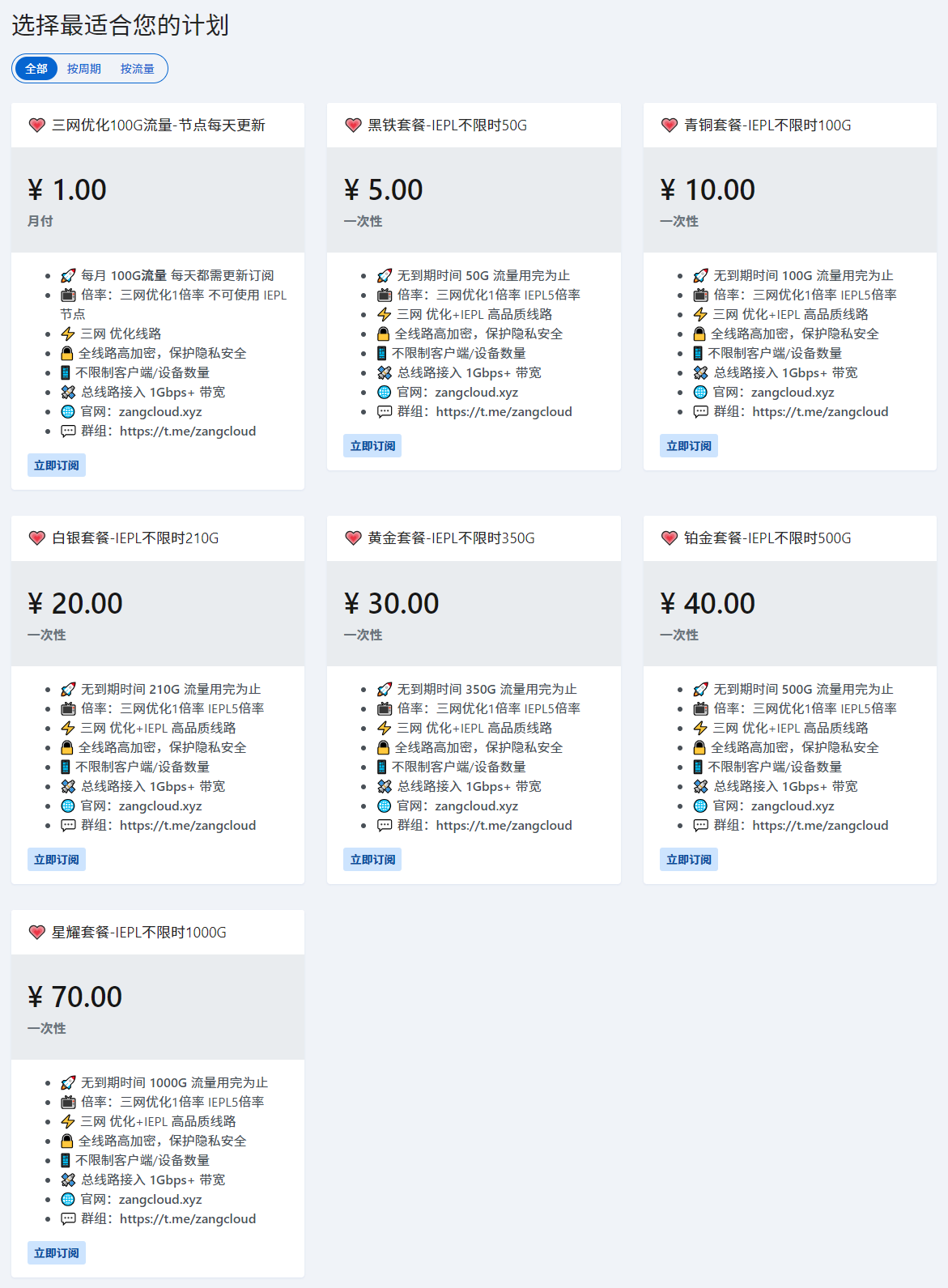Click the globe icon in 三网优化100G plan list
This screenshot has width=948, height=1288.
click(x=68, y=412)
